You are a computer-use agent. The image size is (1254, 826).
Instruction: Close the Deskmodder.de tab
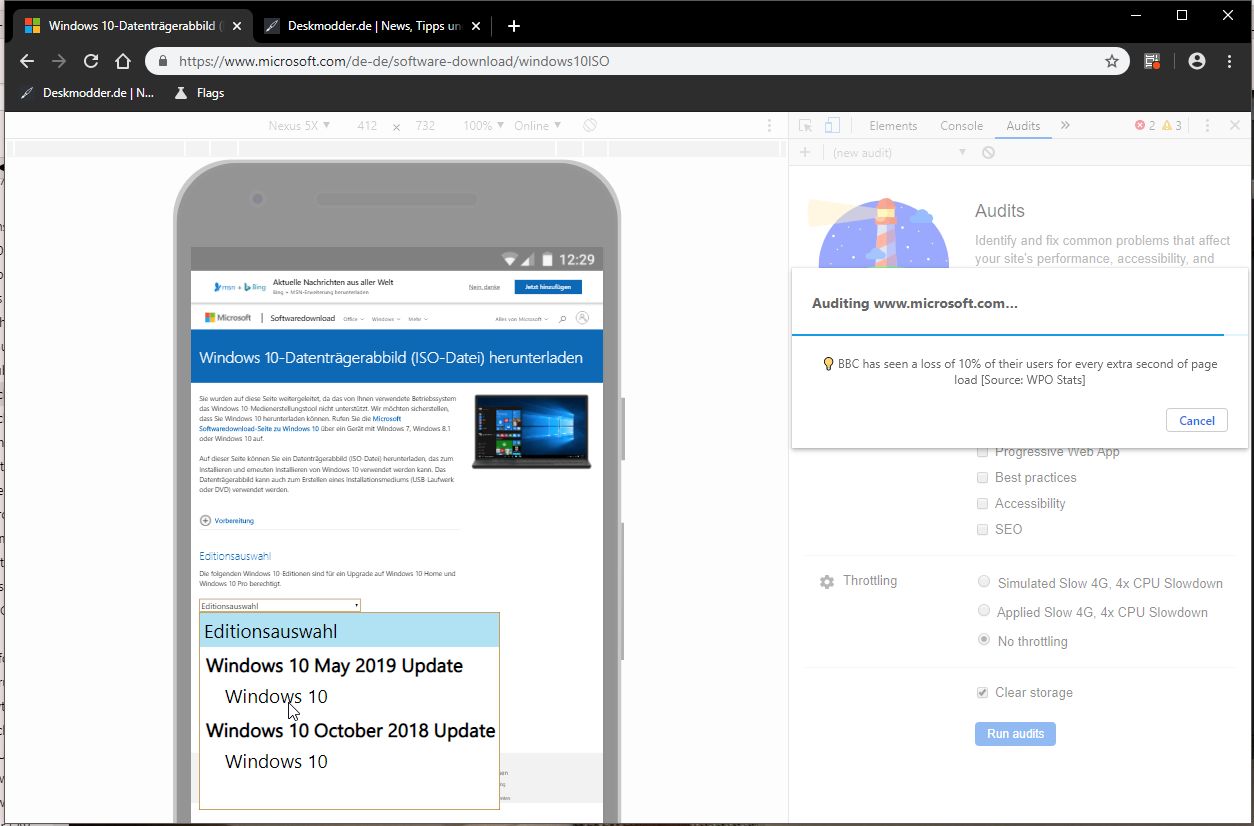pos(476,26)
